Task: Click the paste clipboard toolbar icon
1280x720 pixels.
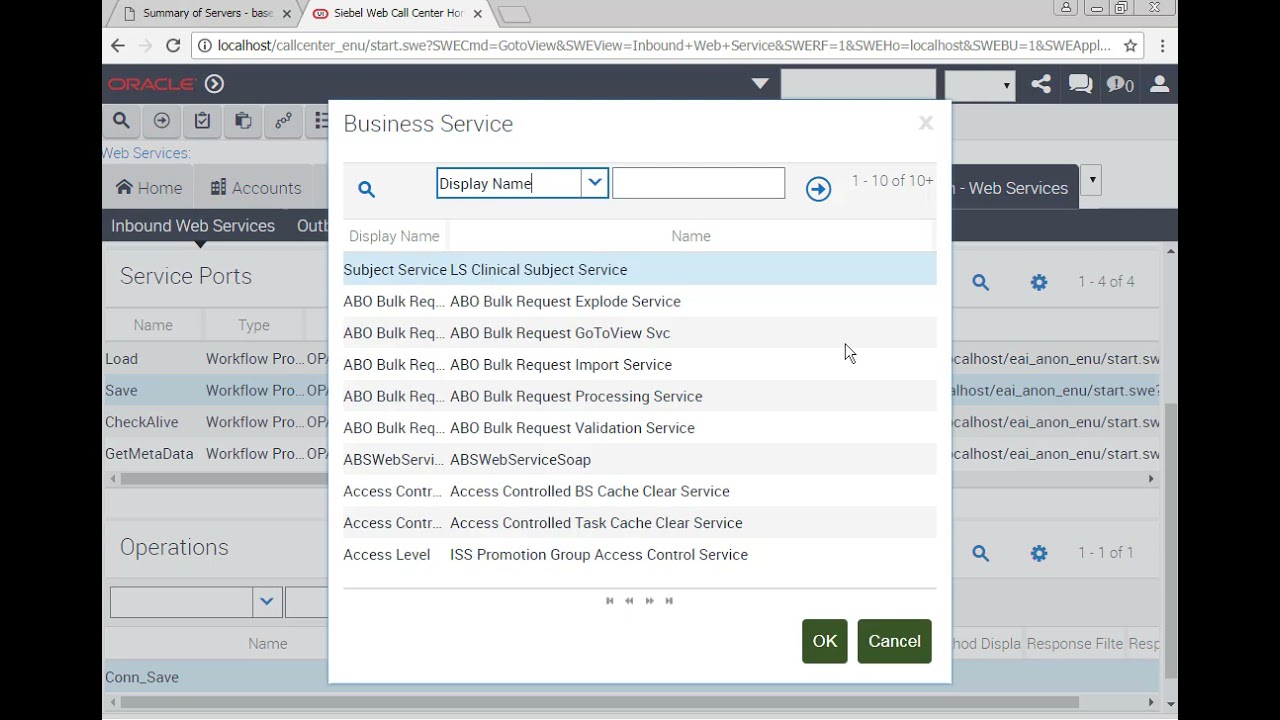Action: click(x=243, y=121)
